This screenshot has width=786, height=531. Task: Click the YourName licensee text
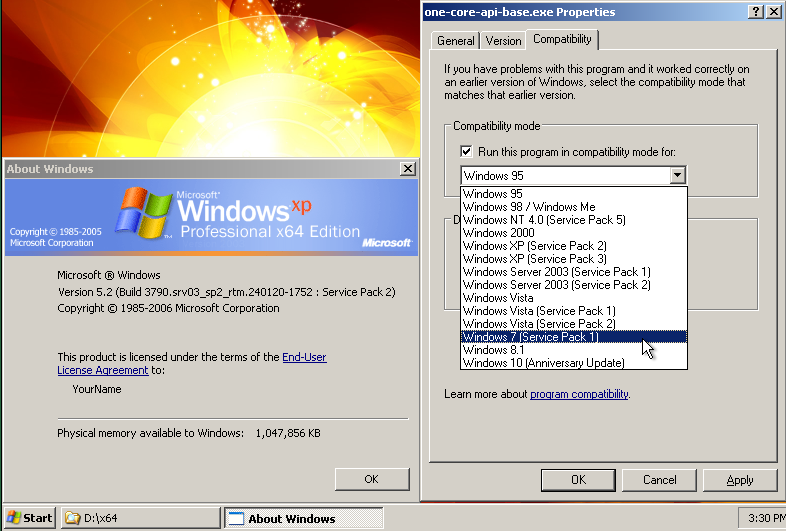97,389
